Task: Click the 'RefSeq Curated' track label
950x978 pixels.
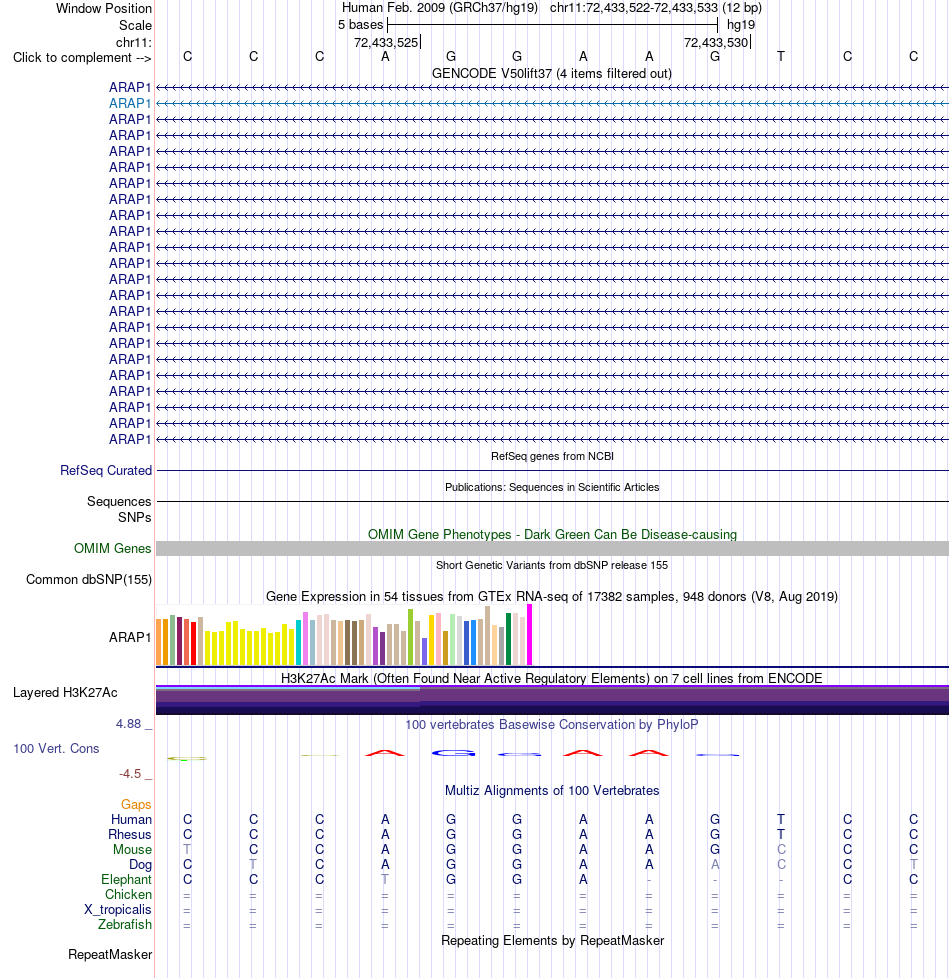Action: 106,470
